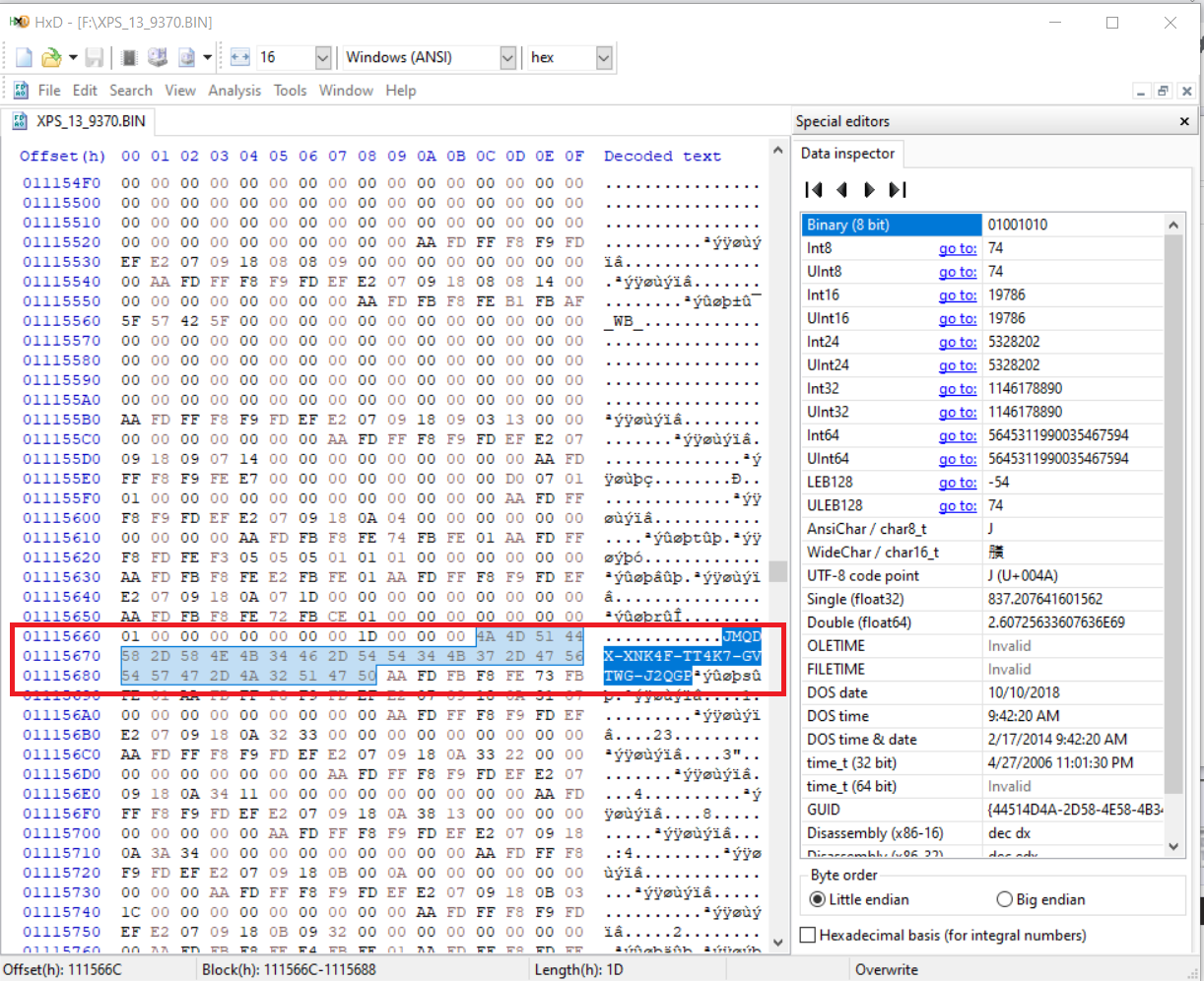Open the Analysis menu

point(234,91)
